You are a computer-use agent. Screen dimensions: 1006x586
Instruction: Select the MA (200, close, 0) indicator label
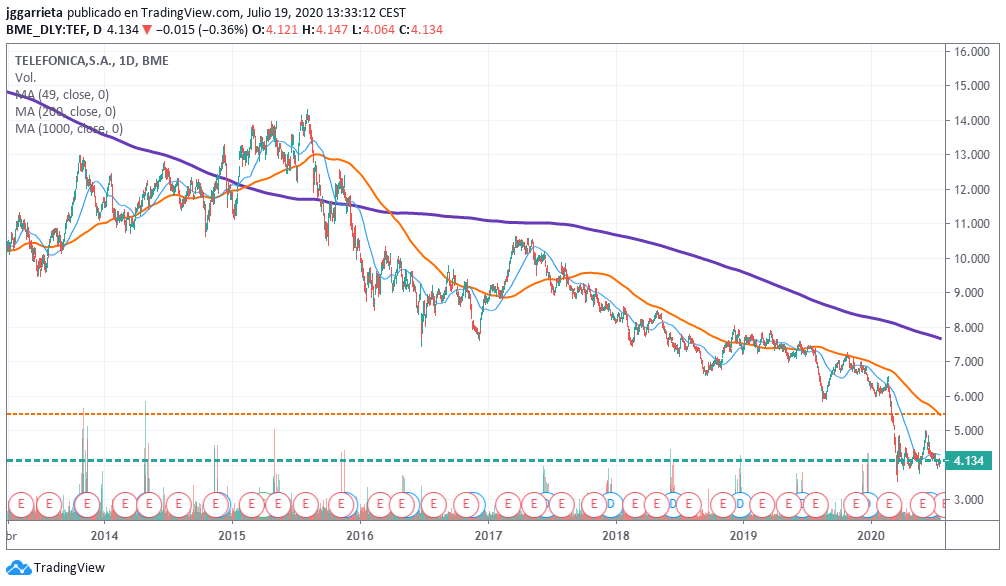click(65, 112)
